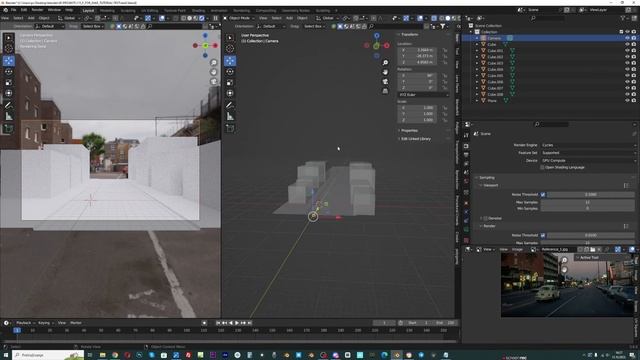
Task: Open the Object Constraints properties tab icon
Action: pyautogui.click(x=466, y=221)
